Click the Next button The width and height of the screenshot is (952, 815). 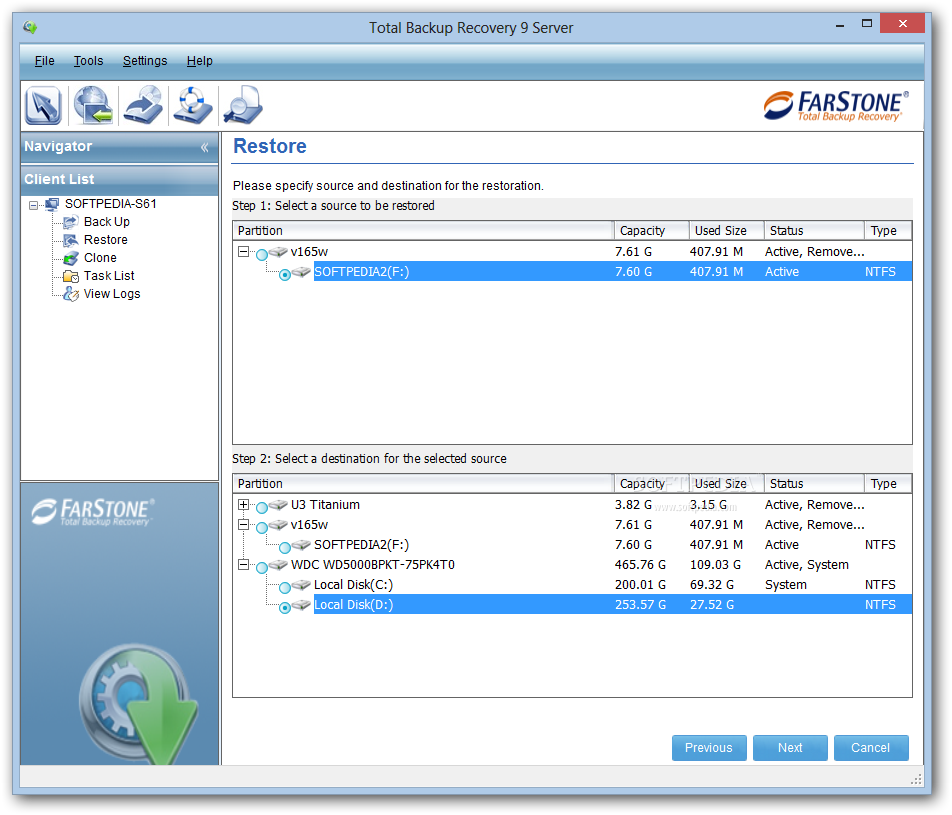[x=790, y=748]
